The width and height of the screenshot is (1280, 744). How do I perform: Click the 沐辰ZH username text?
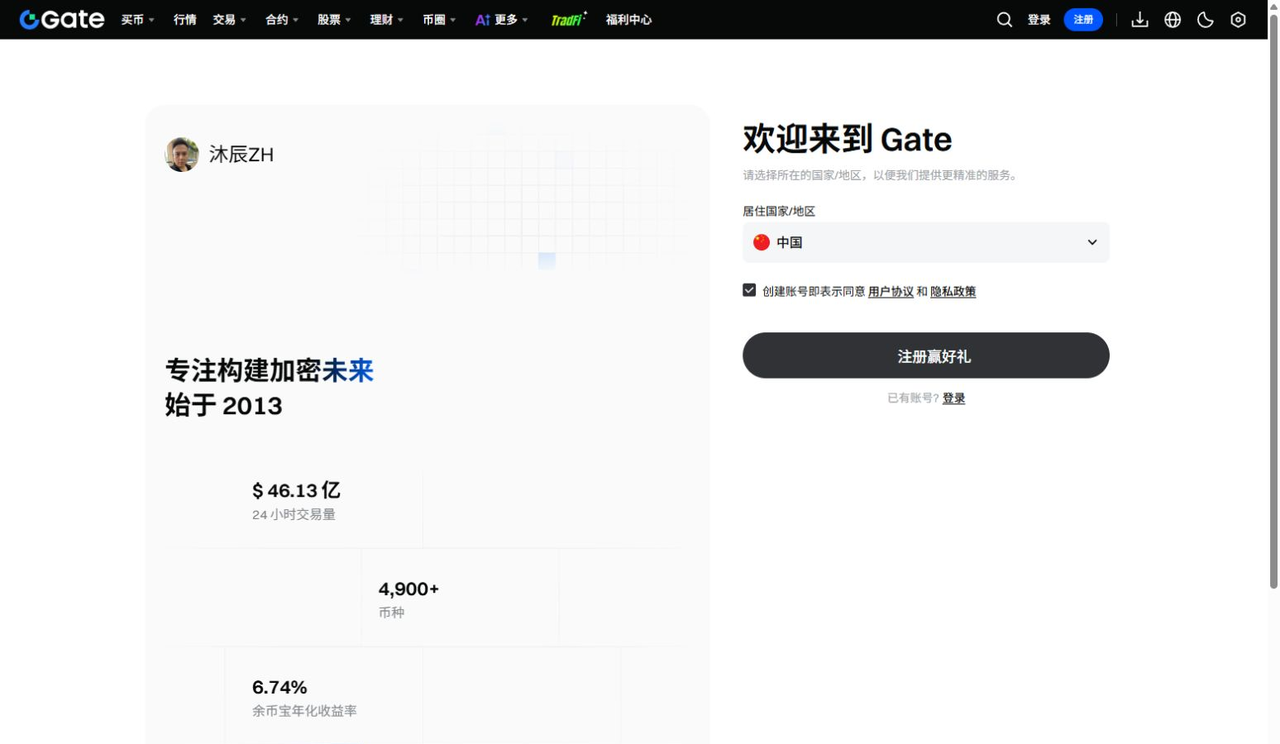pyautogui.click(x=241, y=154)
